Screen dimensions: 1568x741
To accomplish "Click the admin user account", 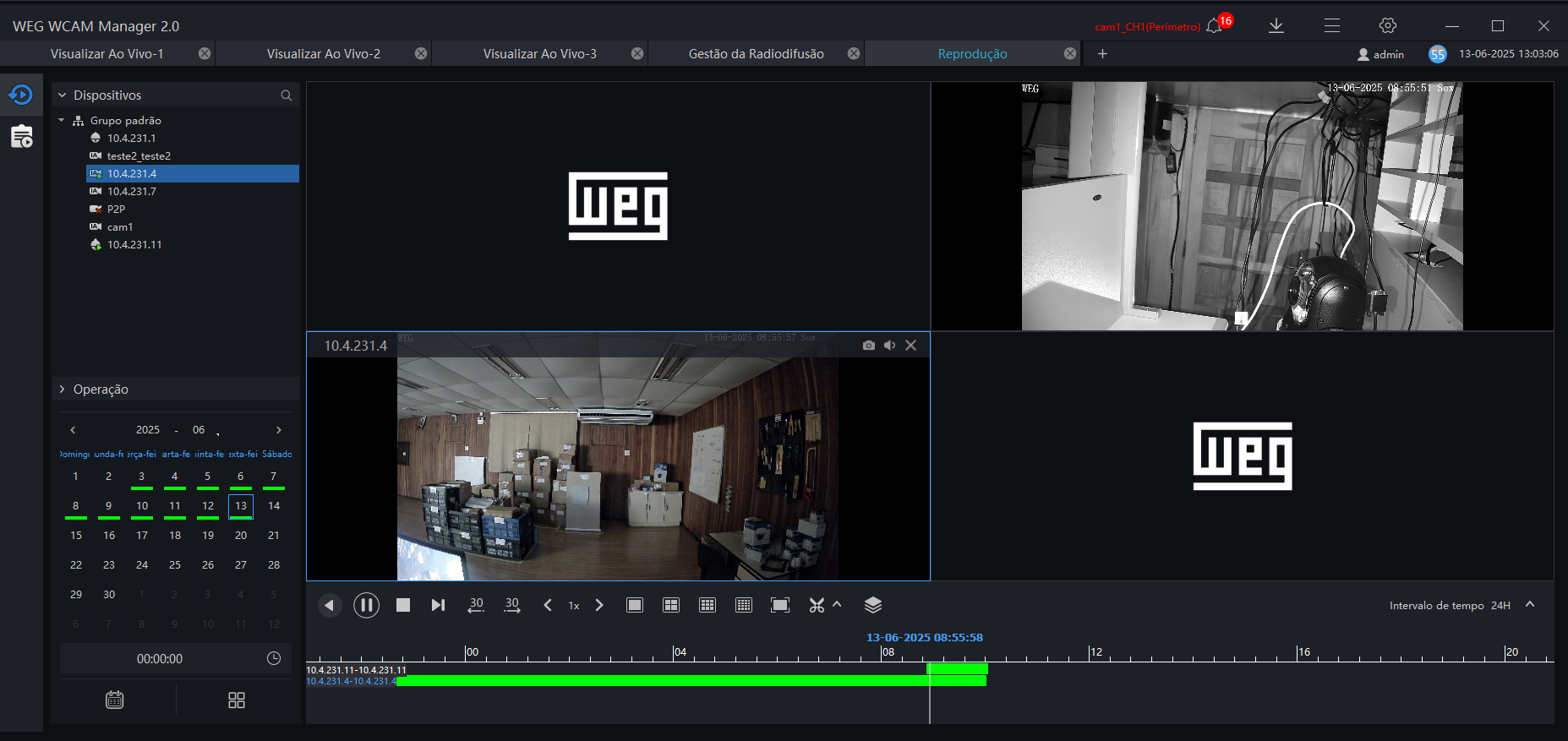I will pyautogui.click(x=1380, y=54).
